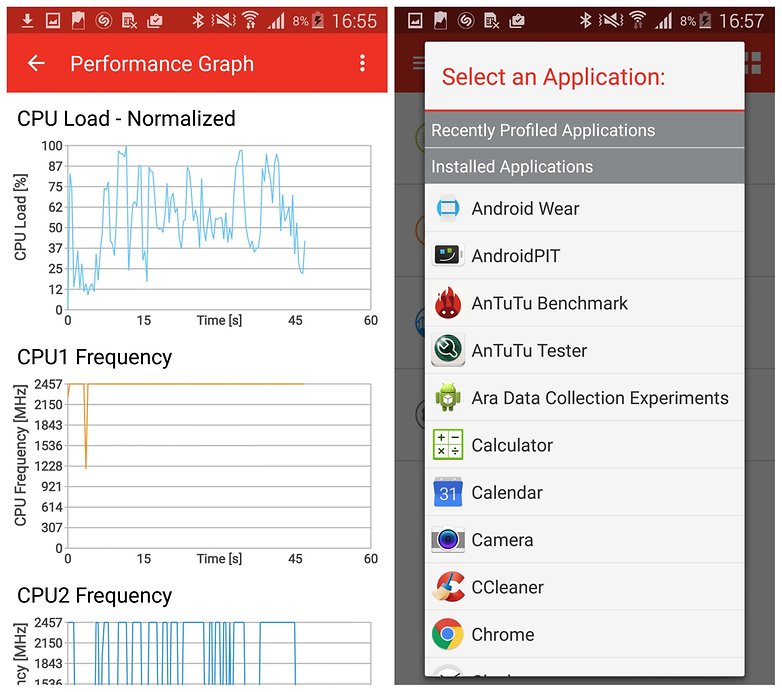Tap the Wi-Fi icon in left status bar
Image resolution: width=782 pixels, height=692 pixels.
(249, 20)
